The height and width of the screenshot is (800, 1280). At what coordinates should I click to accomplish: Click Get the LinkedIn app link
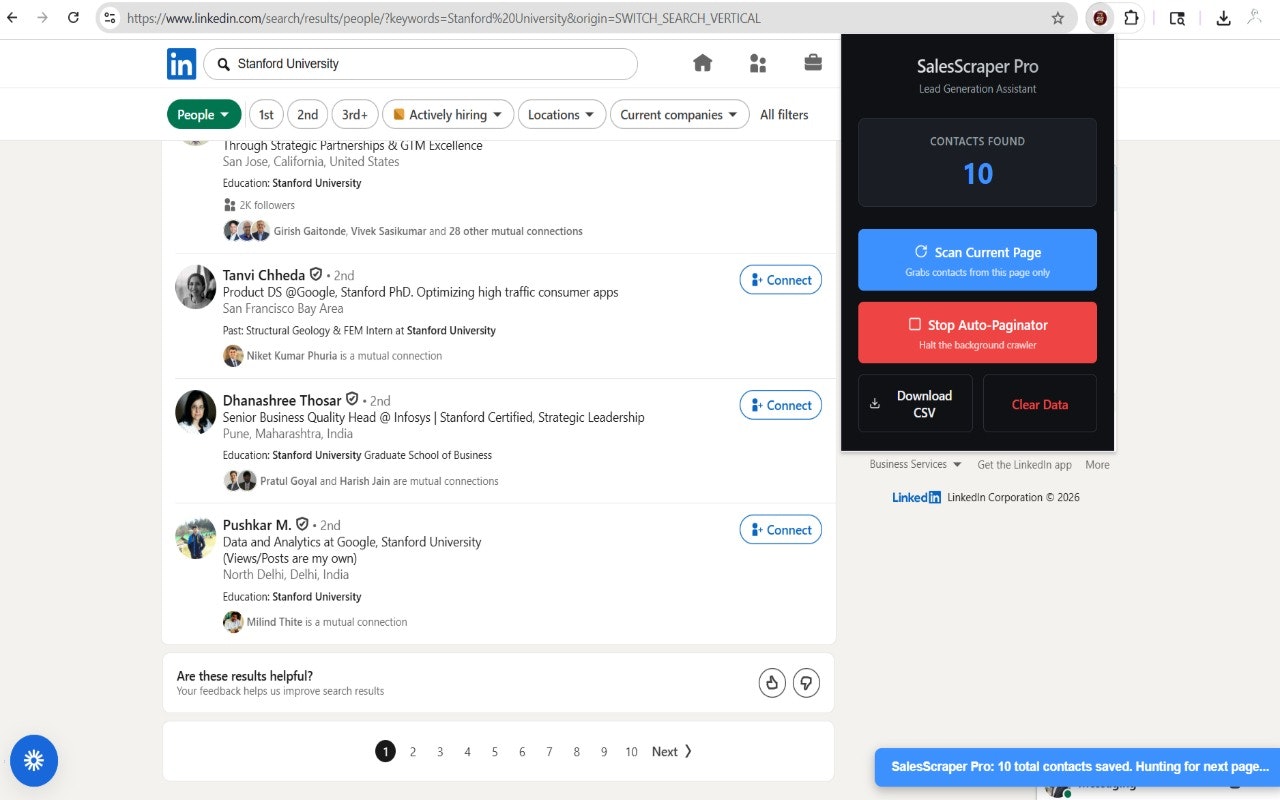[x=1024, y=464]
